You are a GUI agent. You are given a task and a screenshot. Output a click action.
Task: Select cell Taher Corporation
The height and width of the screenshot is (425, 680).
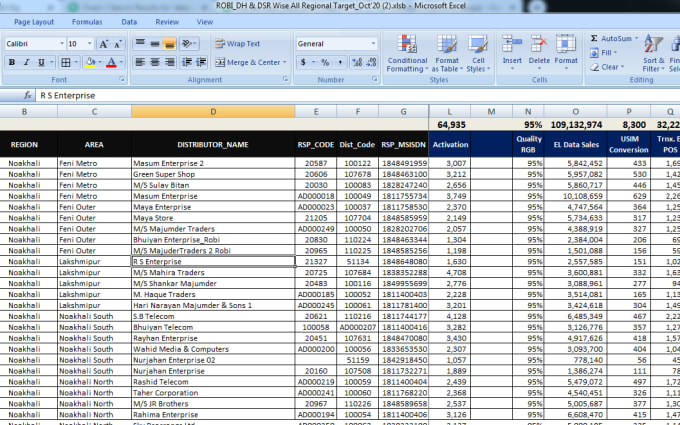[x=213, y=393]
